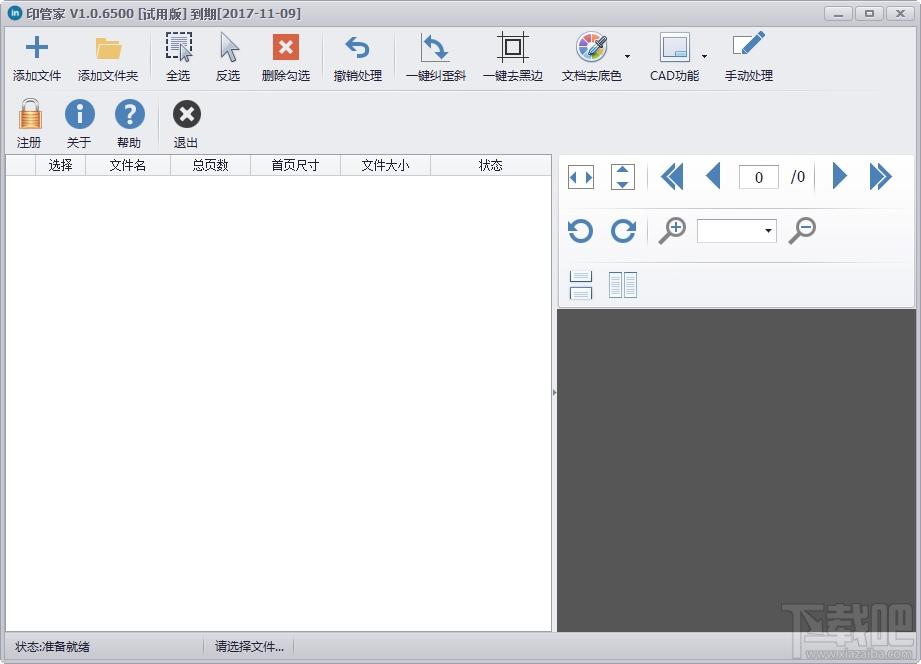Go to previous page

[713, 177]
